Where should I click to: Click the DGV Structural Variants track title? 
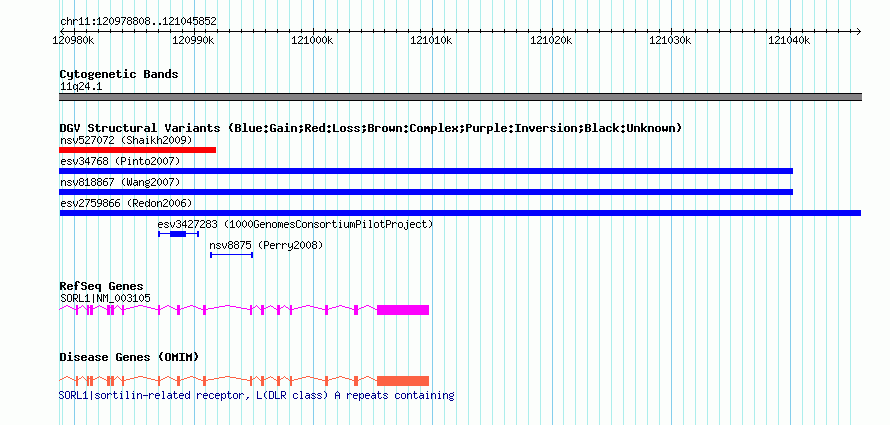[x=371, y=128]
